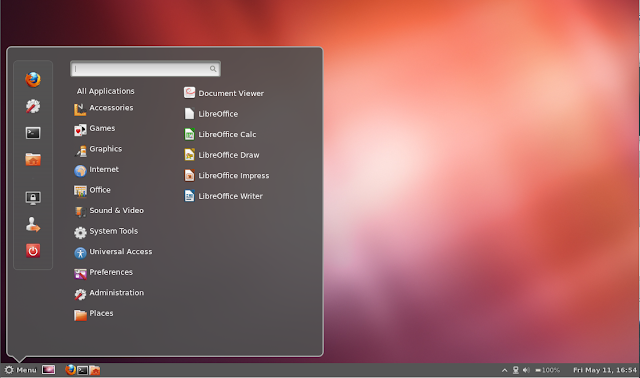The width and height of the screenshot is (640, 378).
Task: Open system settings wrench-gear icon in favorites
Action: click(x=33, y=106)
